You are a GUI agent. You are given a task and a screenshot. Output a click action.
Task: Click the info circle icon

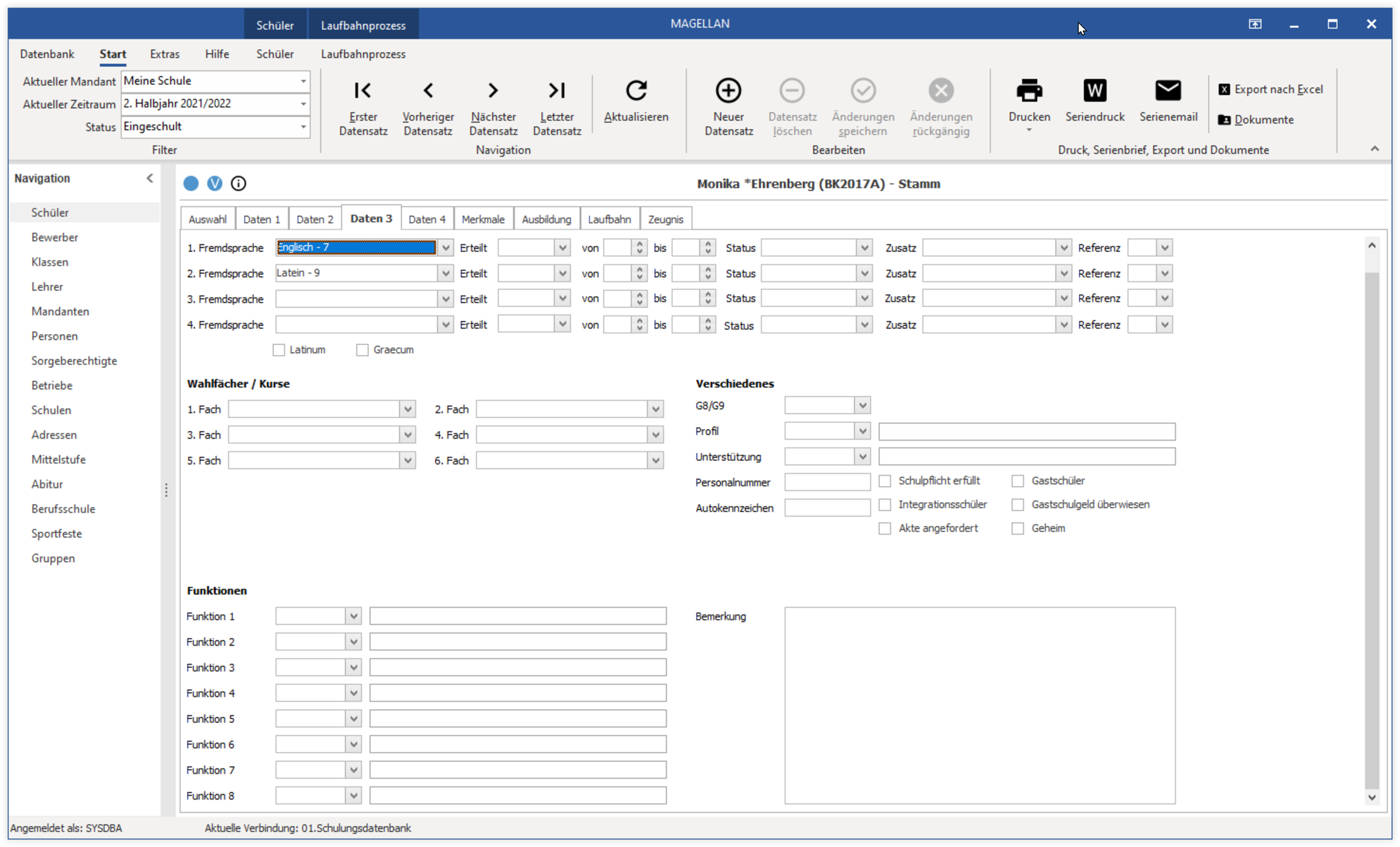pos(238,184)
